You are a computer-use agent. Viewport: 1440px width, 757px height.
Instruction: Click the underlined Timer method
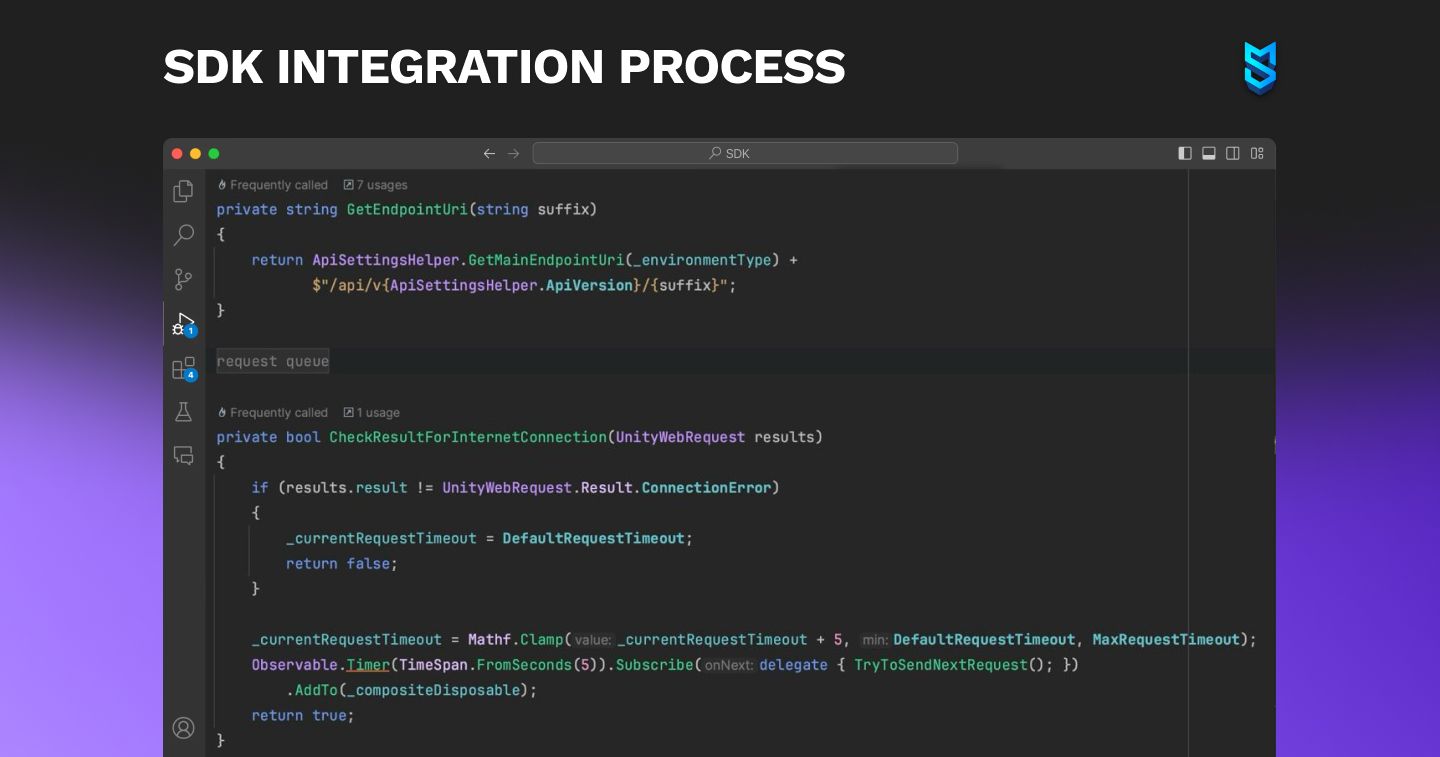[368, 665]
